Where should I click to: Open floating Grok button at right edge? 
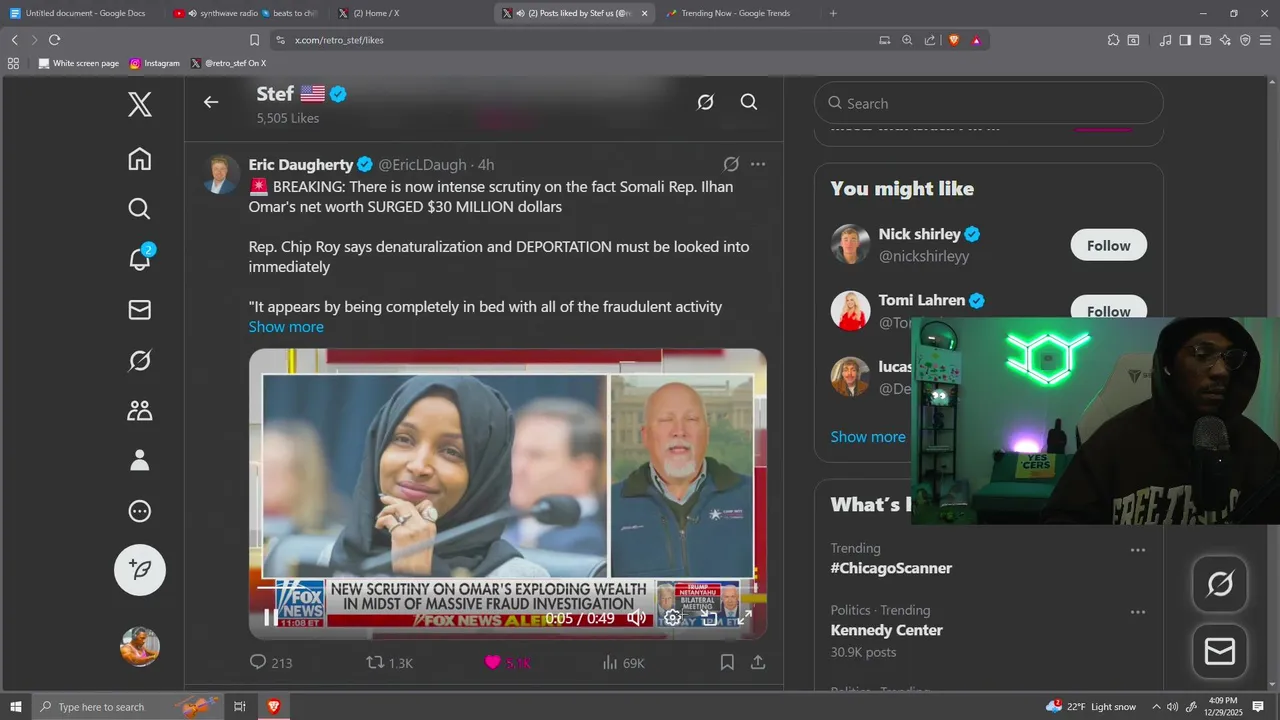click(1220, 584)
